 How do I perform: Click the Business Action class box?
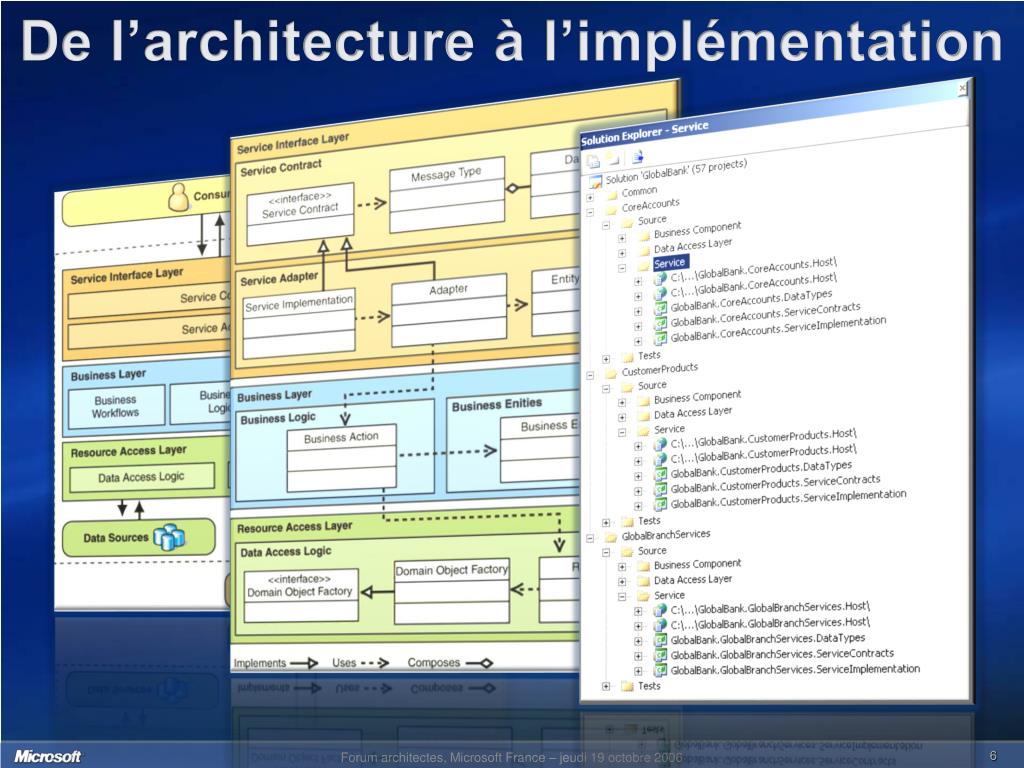tap(342, 457)
